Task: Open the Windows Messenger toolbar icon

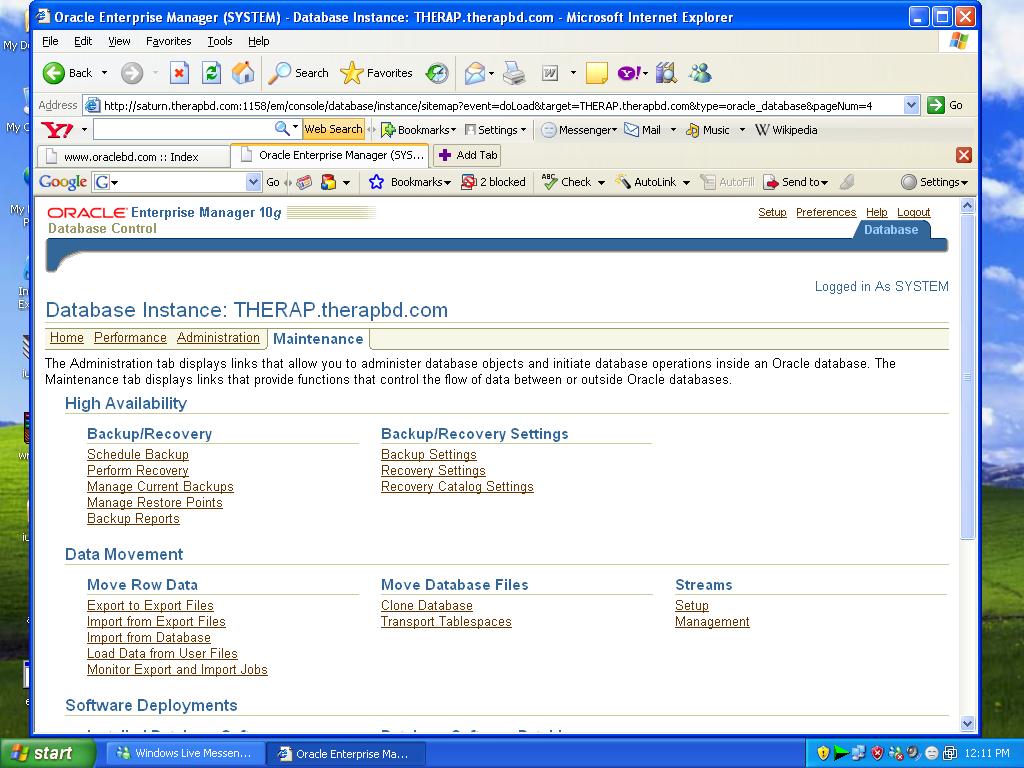Action: click(x=700, y=73)
